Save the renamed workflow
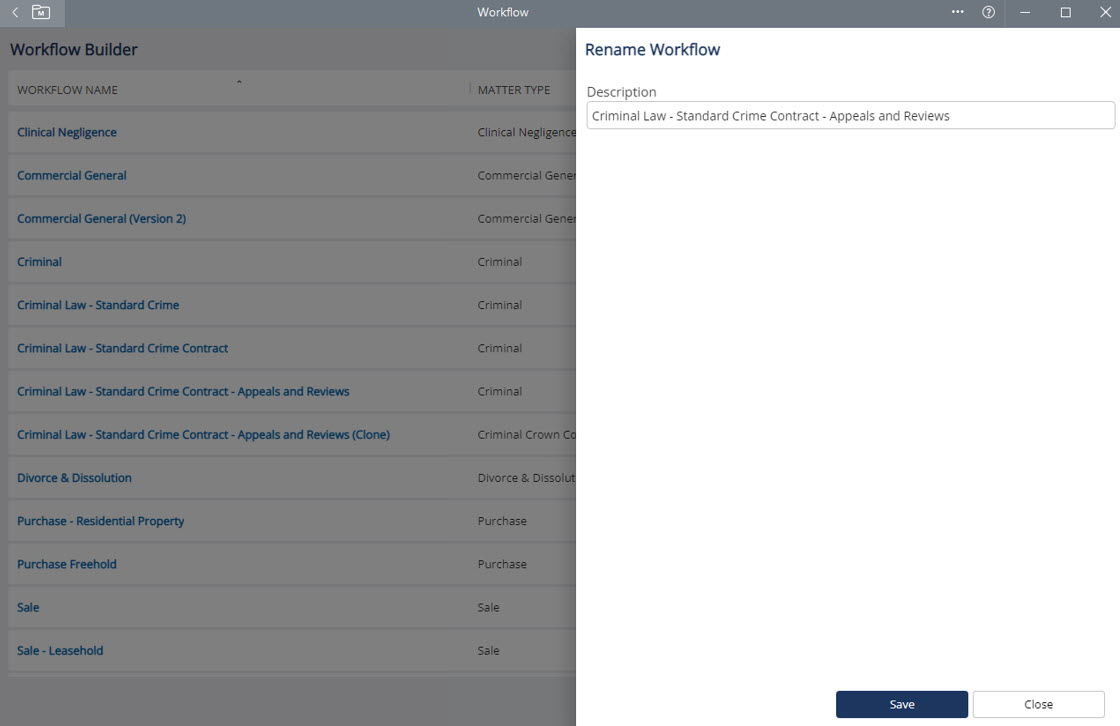Screen dimensions: 1120x726 click(901, 704)
